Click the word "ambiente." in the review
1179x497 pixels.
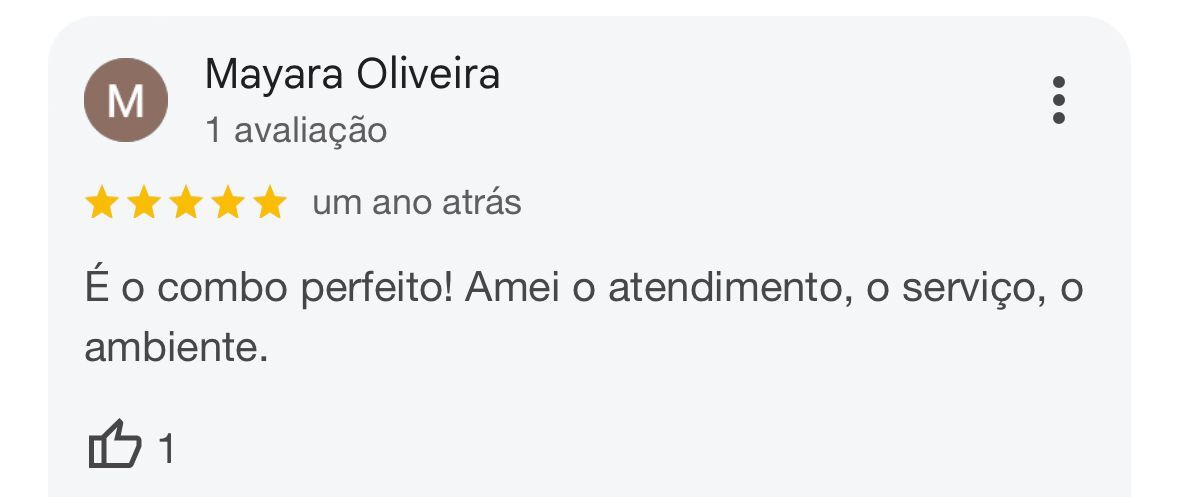coord(176,347)
